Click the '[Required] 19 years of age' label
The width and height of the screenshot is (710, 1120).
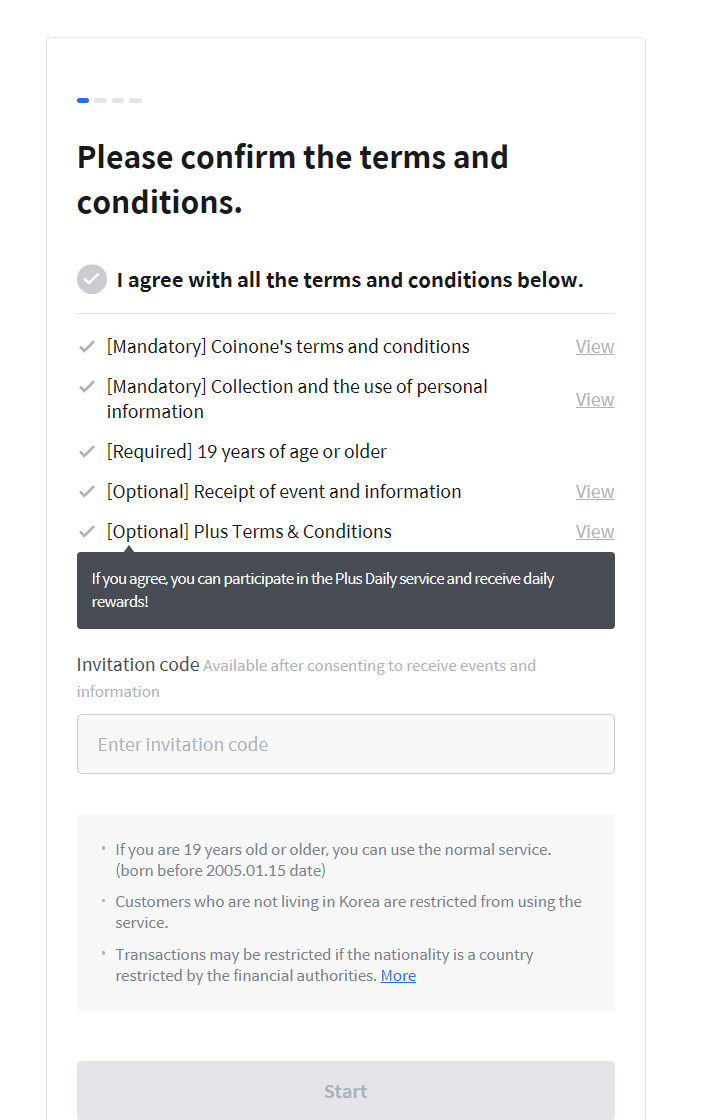coord(247,452)
